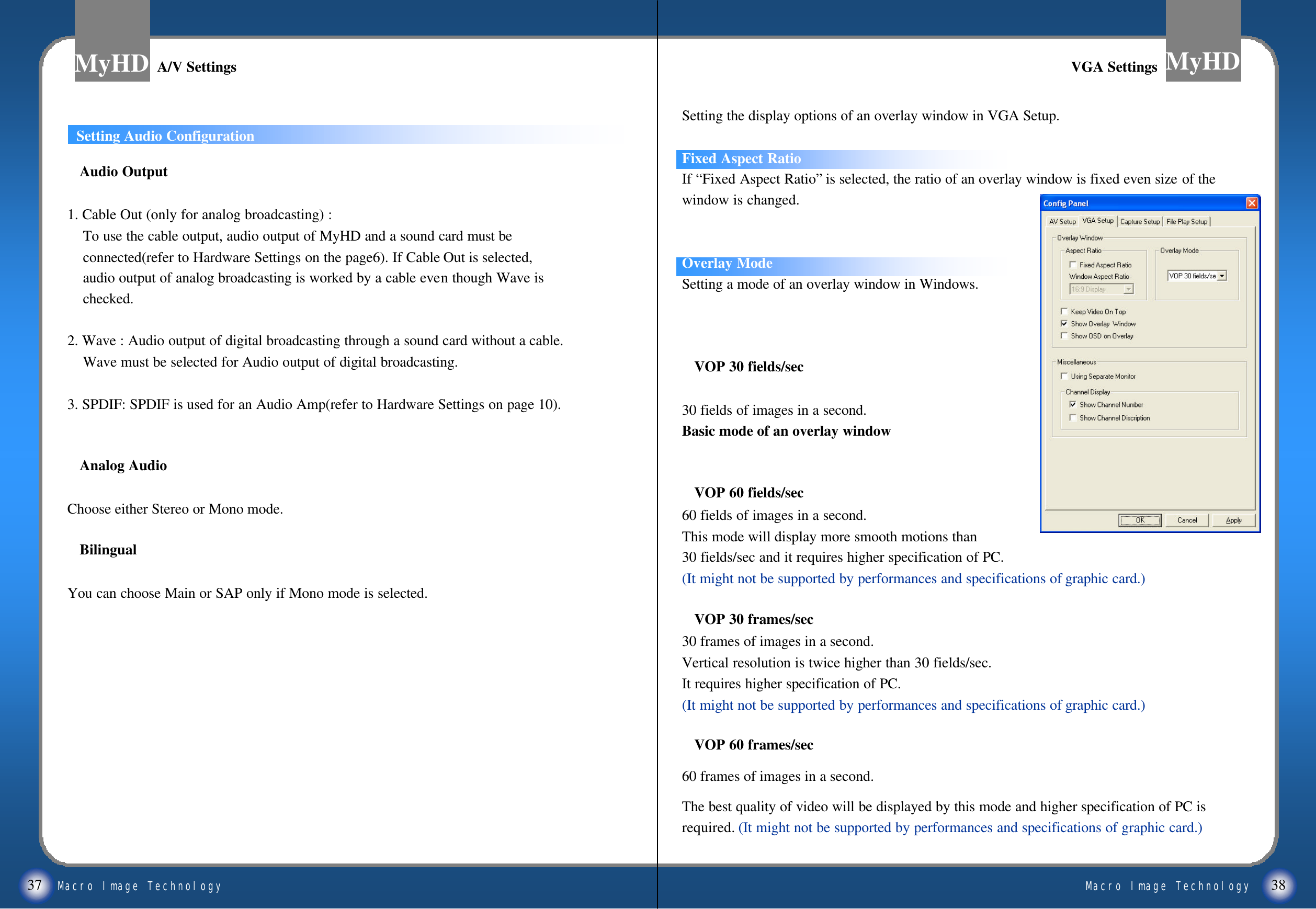Screen dimensions: 1316x909
Task: Disable Show Channel Number
Action: (1073, 404)
